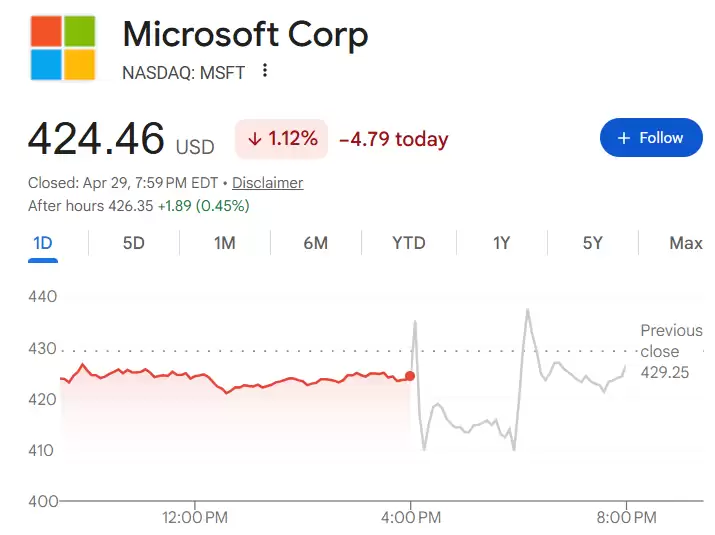Viewport: 715px width, 535px height.
Task: Click the red closing price dot on chart
Action: point(410,376)
